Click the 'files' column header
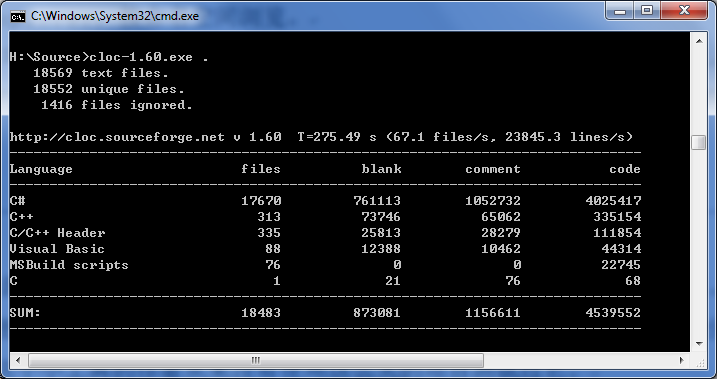Image resolution: width=717 pixels, height=379 pixels. click(261, 169)
